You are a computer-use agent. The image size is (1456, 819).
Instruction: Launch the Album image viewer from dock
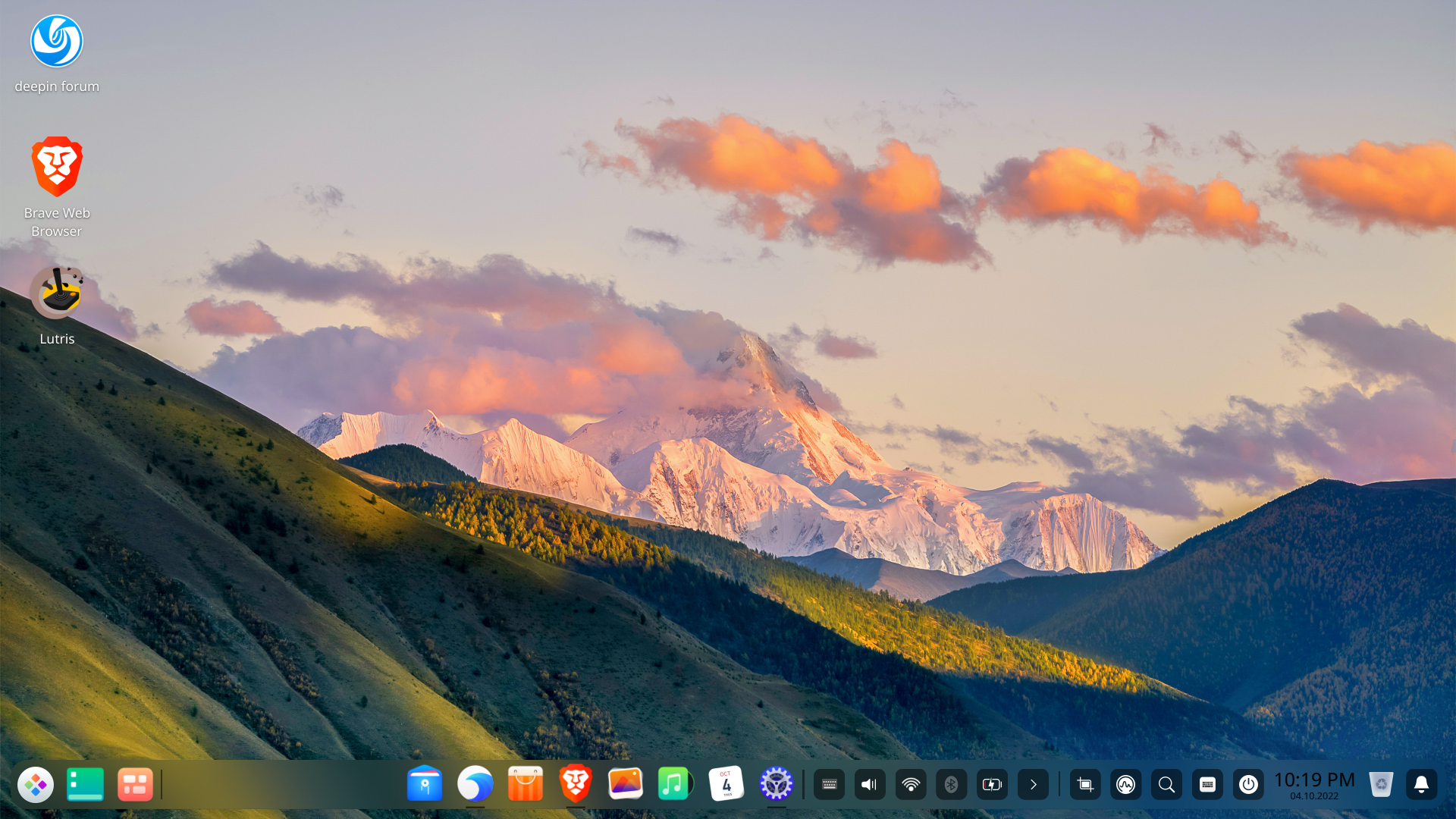pos(626,783)
